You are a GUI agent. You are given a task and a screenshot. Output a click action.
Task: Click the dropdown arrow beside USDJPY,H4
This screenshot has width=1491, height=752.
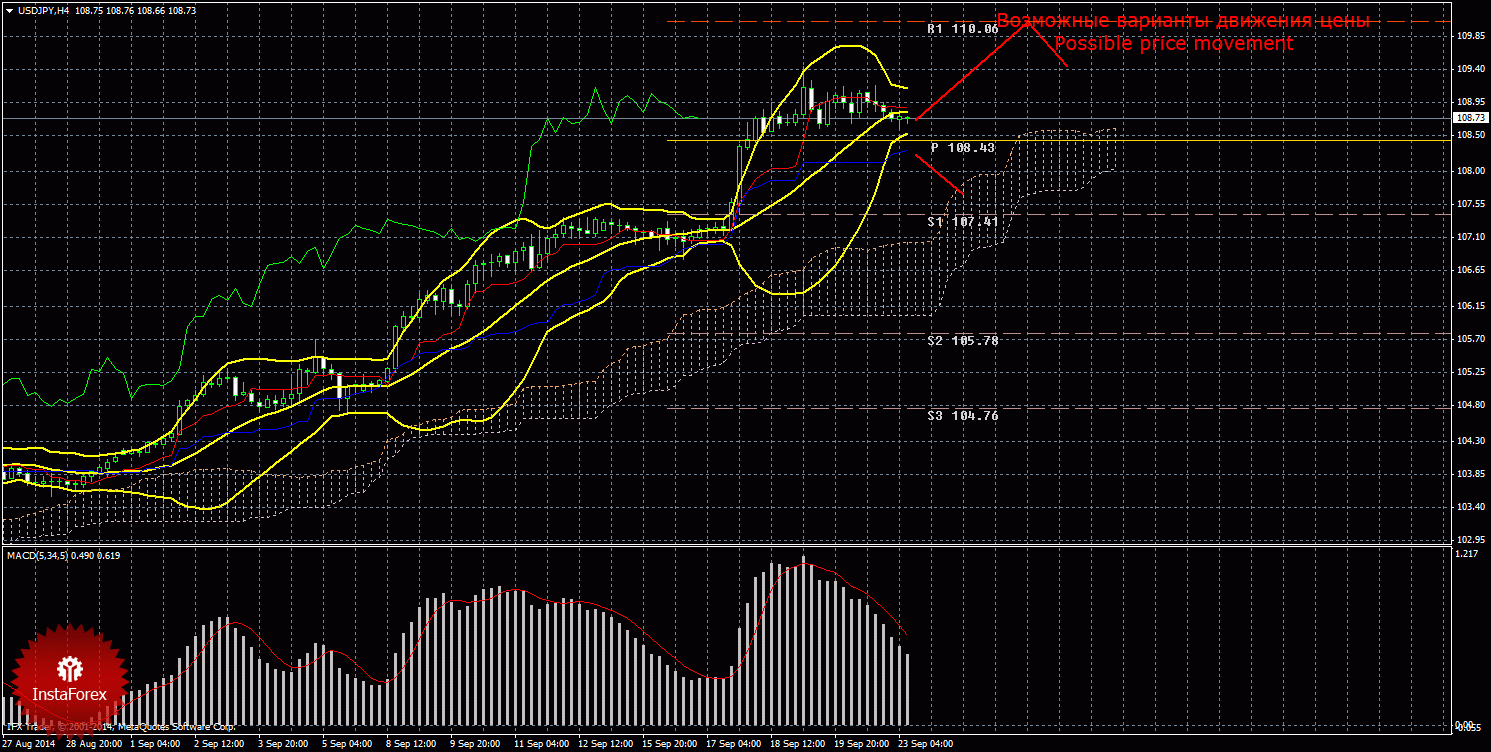(x=8, y=9)
